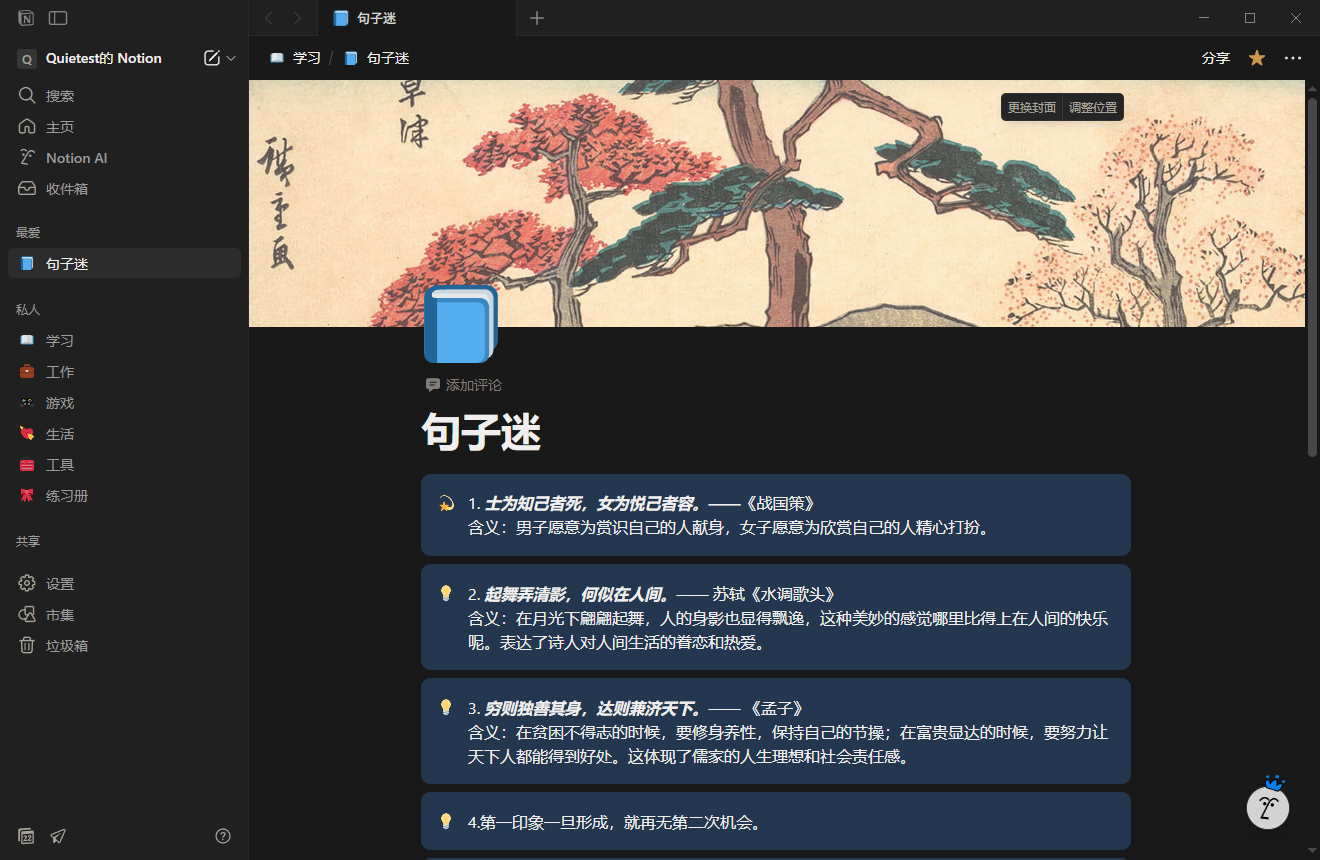Collapse the sidebar with the panel toggle
This screenshot has height=860, width=1320.
click(x=57, y=18)
